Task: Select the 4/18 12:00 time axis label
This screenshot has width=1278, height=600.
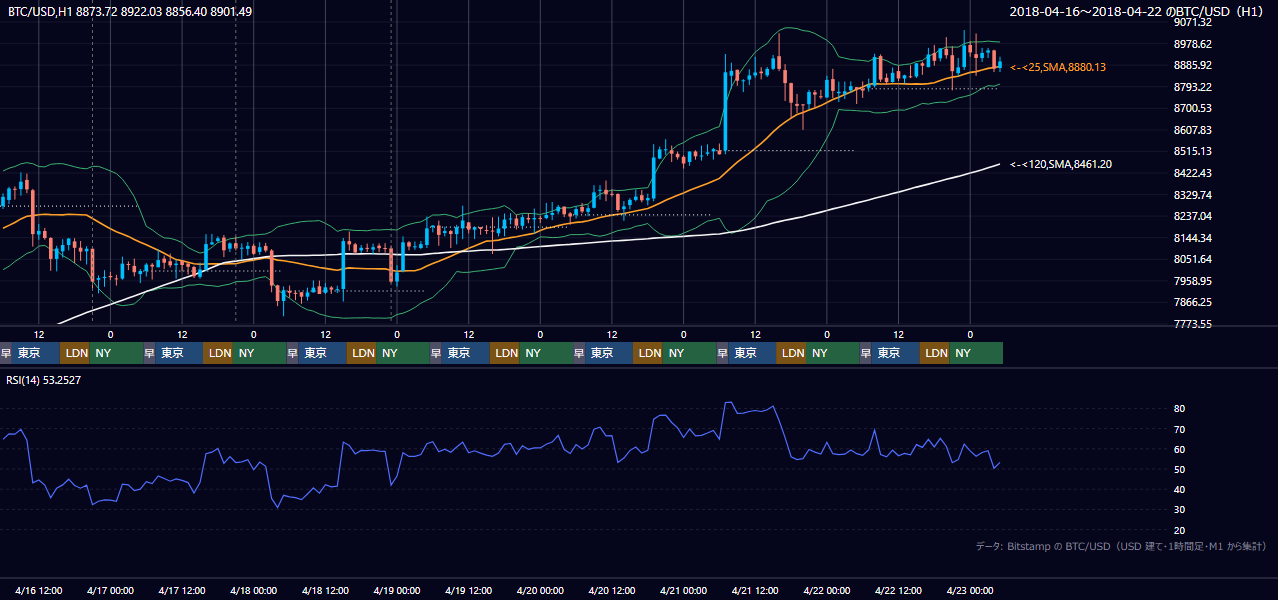Action: pos(325,590)
